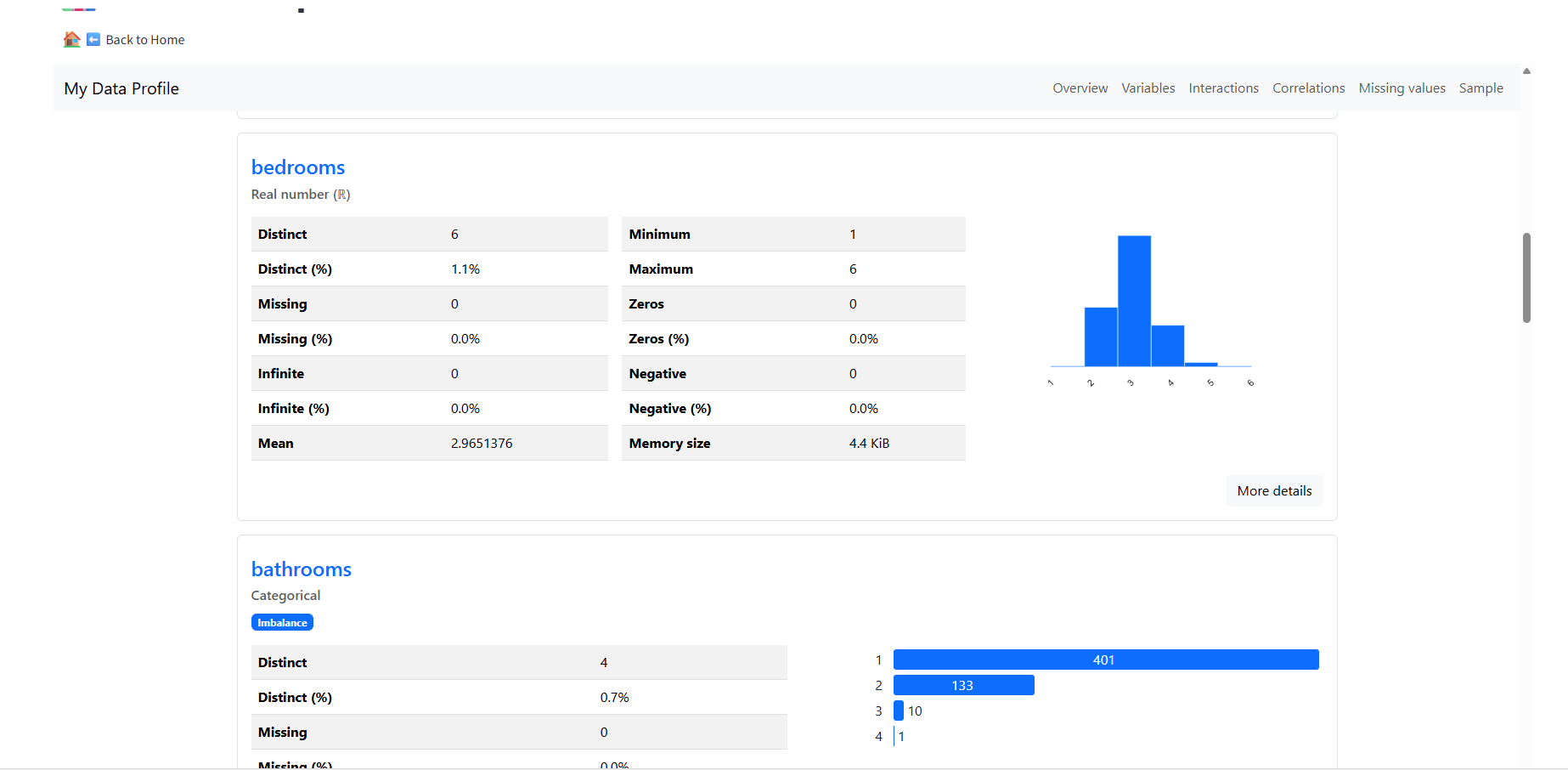This screenshot has height=770, width=1568.
Task: Click the bedrooms Negative (%) row label
Action: pyautogui.click(x=670, y=409)
